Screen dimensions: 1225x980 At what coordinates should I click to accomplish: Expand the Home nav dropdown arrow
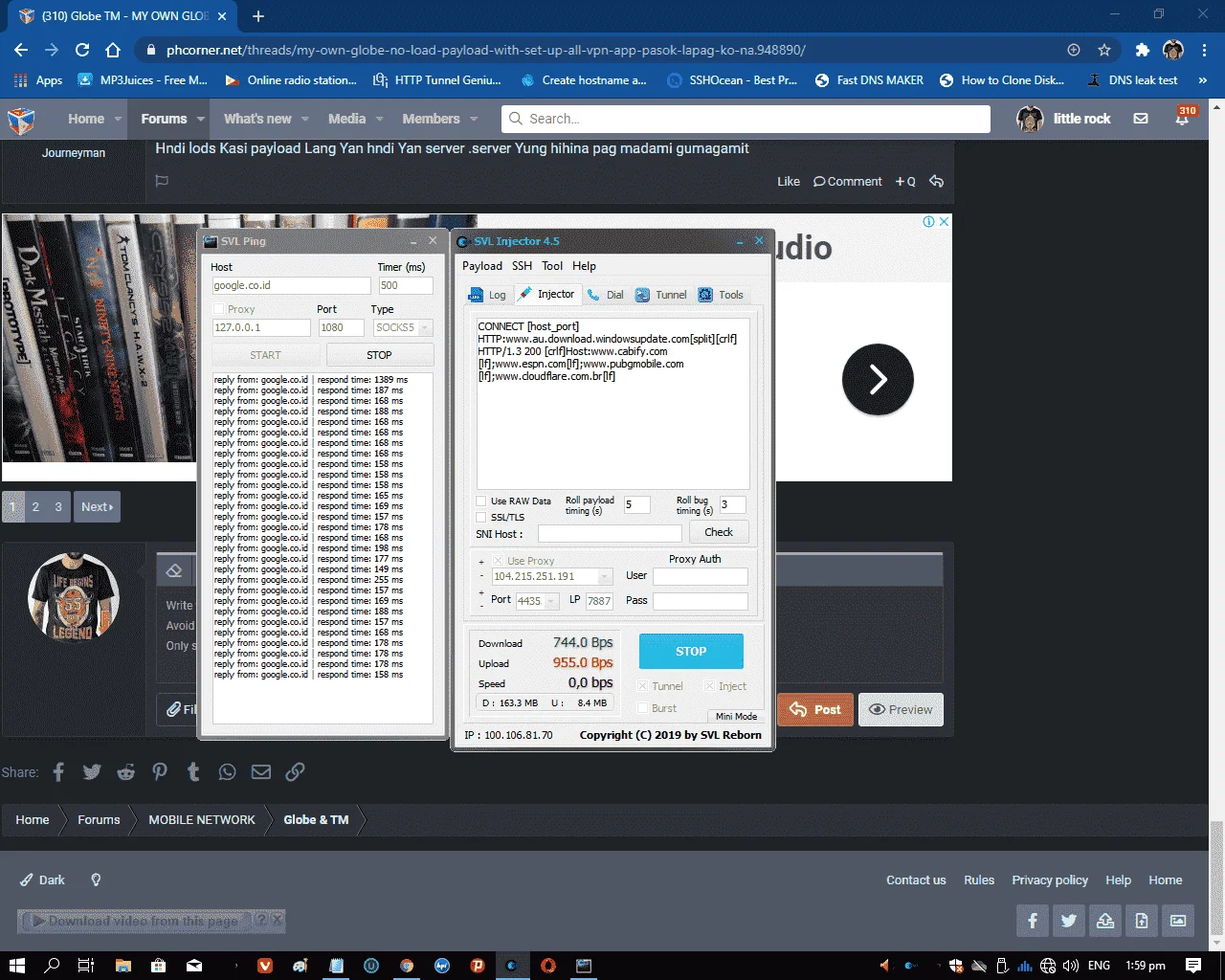[118, 119]
